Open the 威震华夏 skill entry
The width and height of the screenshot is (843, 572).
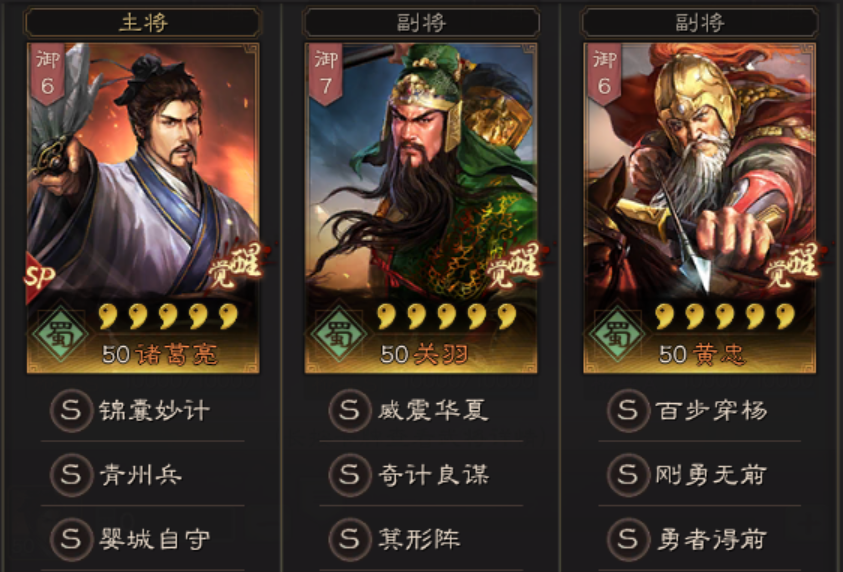[421, 411]
